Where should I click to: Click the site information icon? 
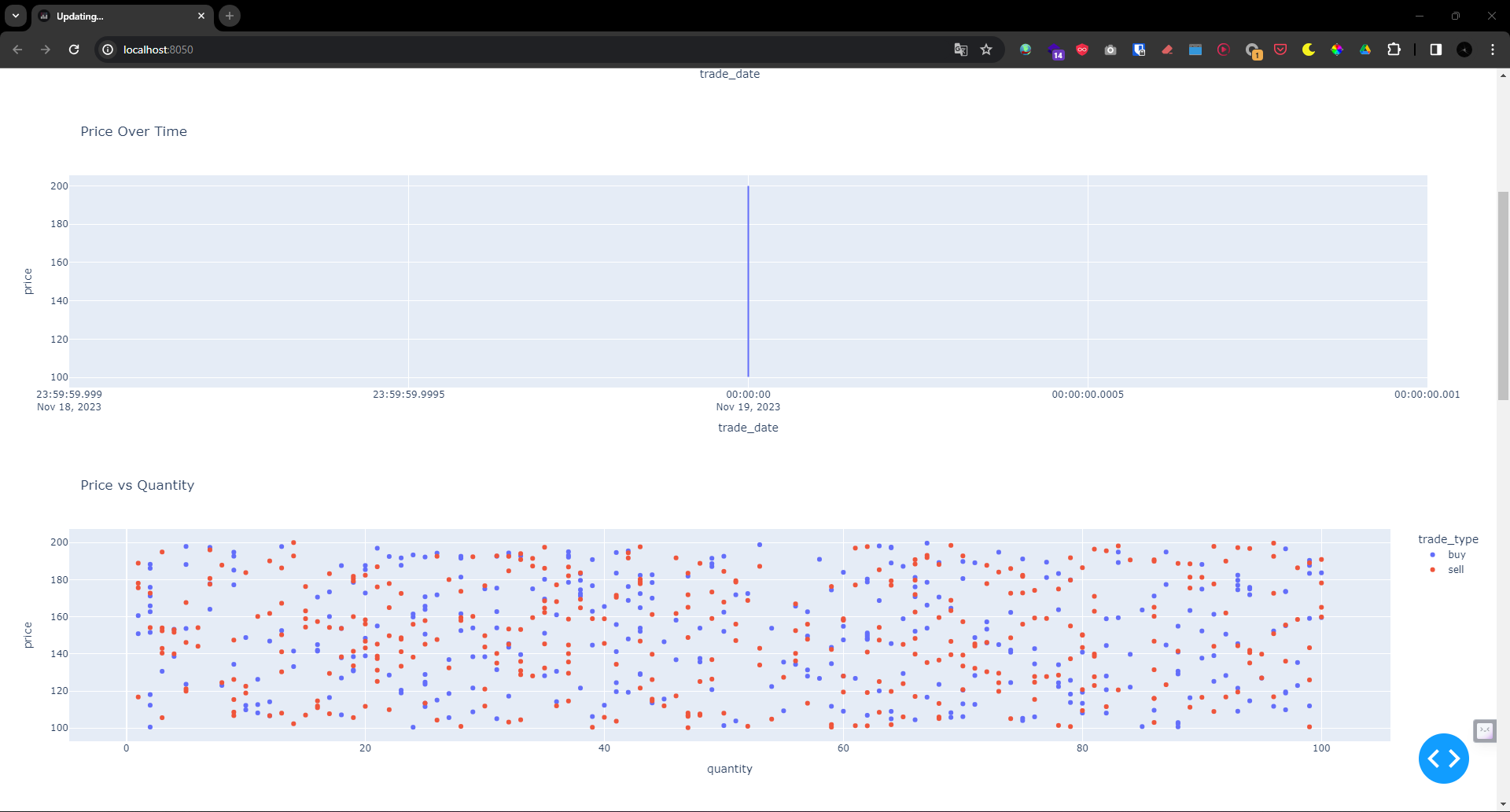click(108, 50)
